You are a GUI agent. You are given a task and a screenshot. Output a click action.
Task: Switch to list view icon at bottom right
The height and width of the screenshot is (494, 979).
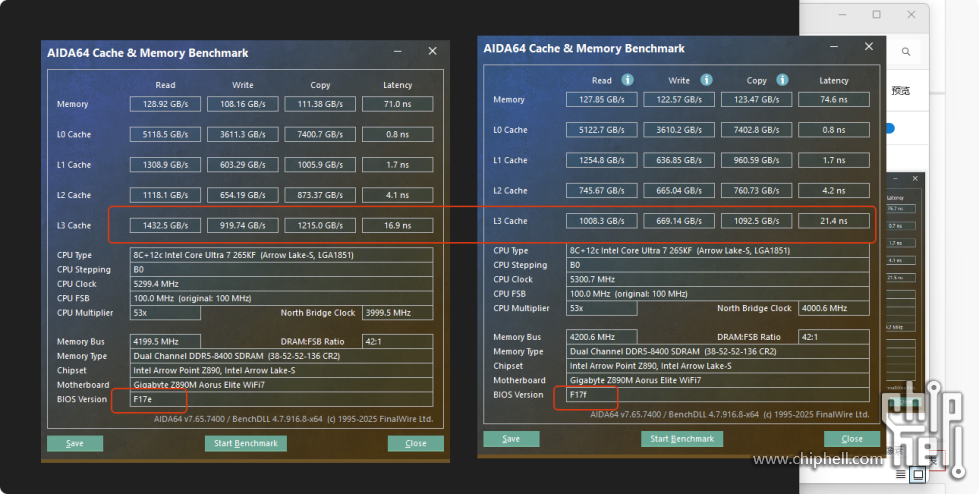coord(900,475)
